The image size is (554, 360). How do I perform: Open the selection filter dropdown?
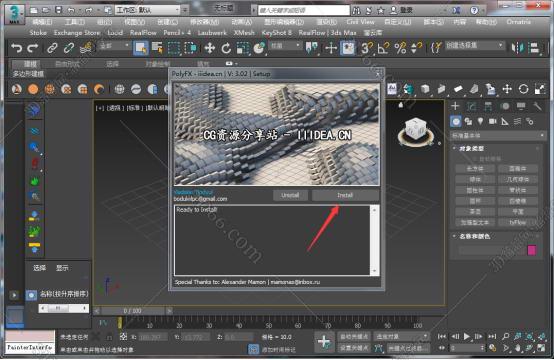[114, 46]
